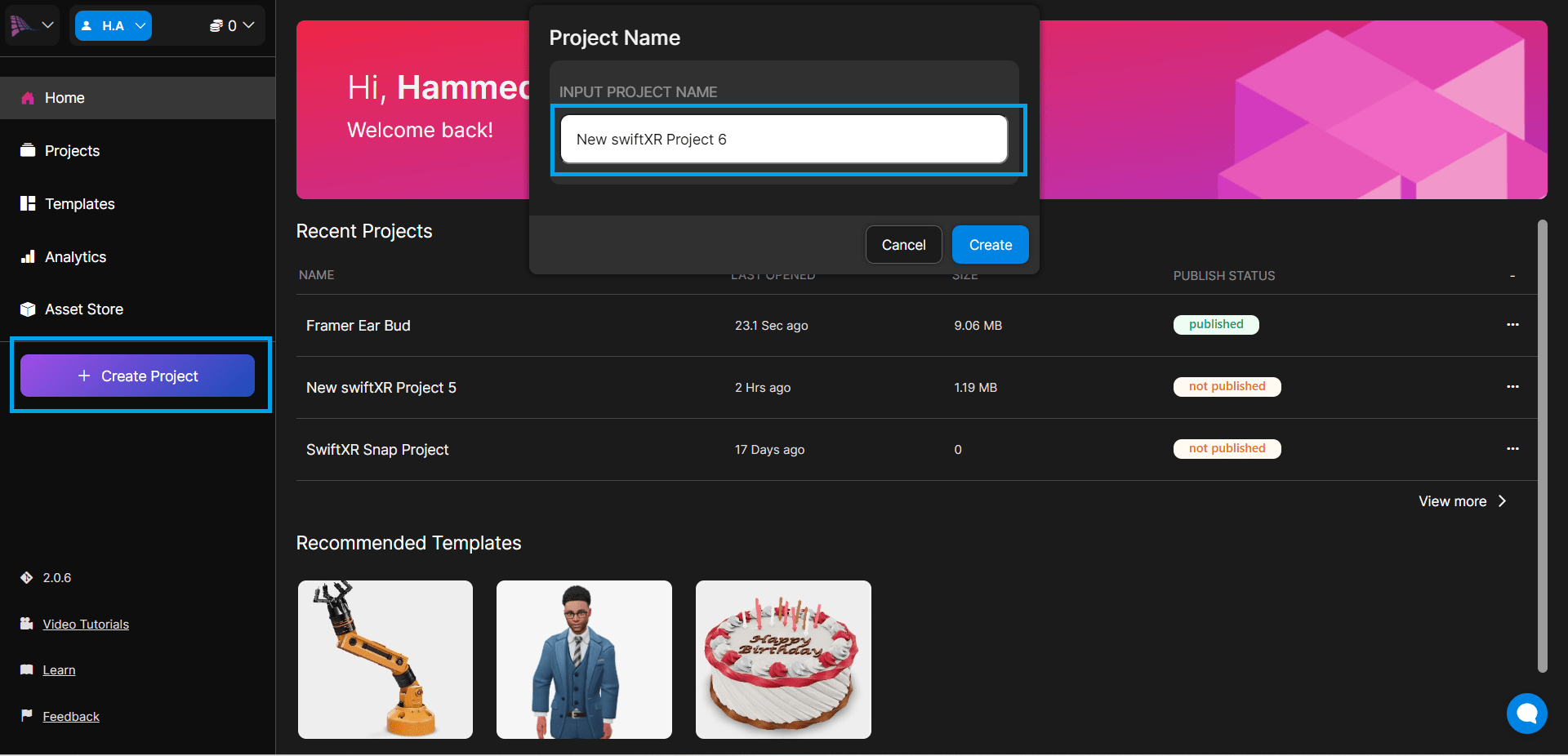Image resolution: width=1568 pixels, height=756 pixels.
Task: Click the Analytics bar chart icon
Action: (28, 256)
